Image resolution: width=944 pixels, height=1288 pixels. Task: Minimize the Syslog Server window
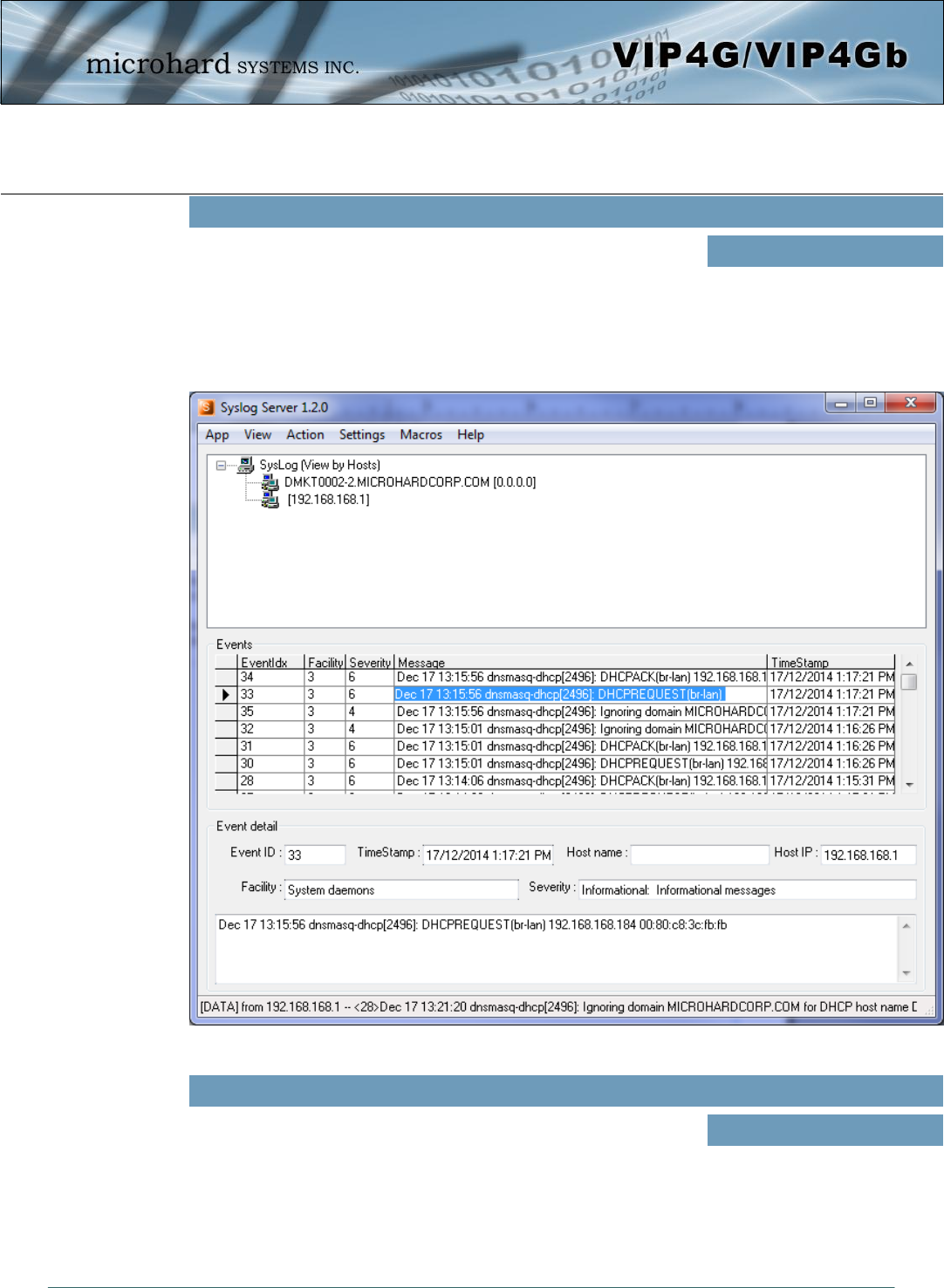(841, 403)
